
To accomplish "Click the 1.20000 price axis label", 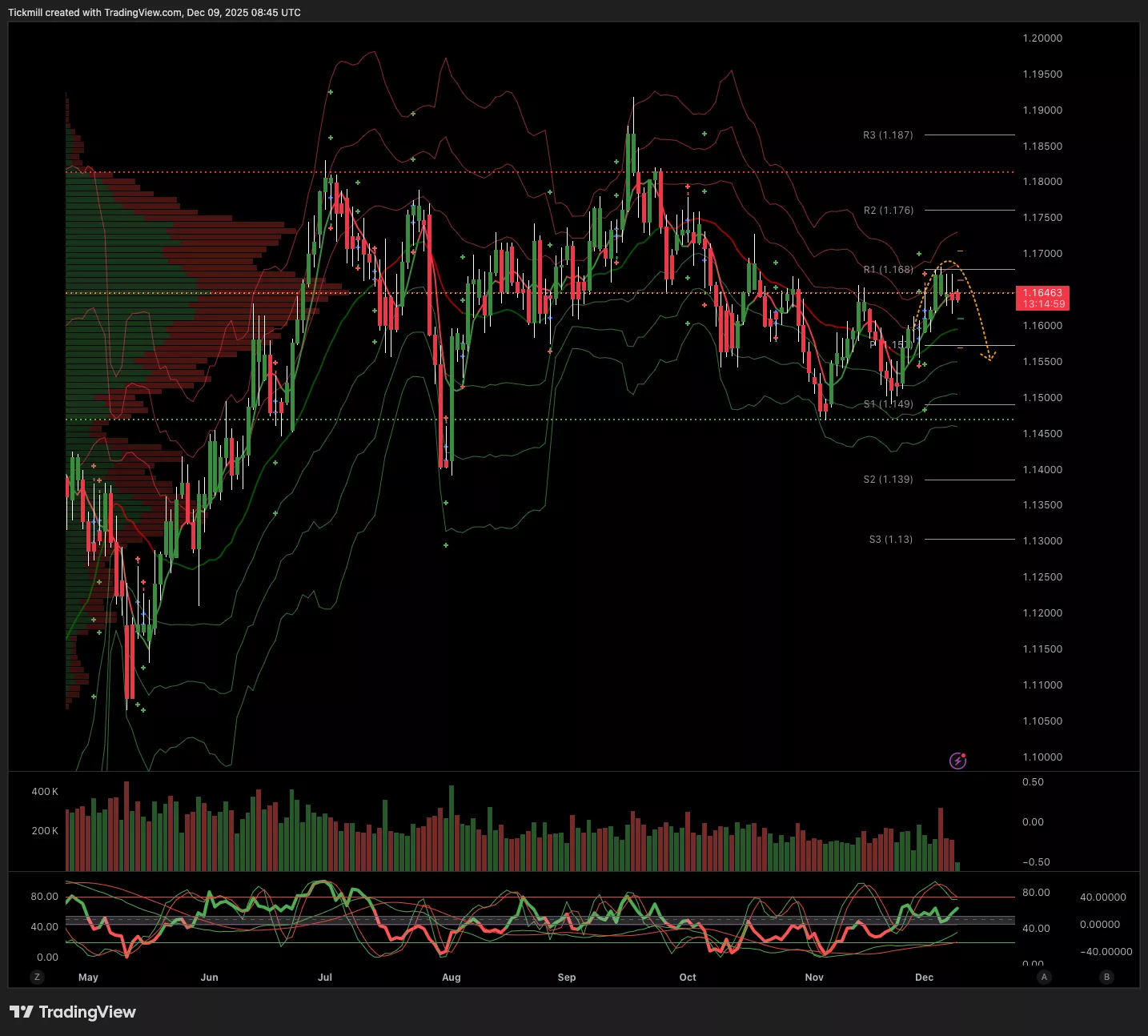I will [1042, 38].
